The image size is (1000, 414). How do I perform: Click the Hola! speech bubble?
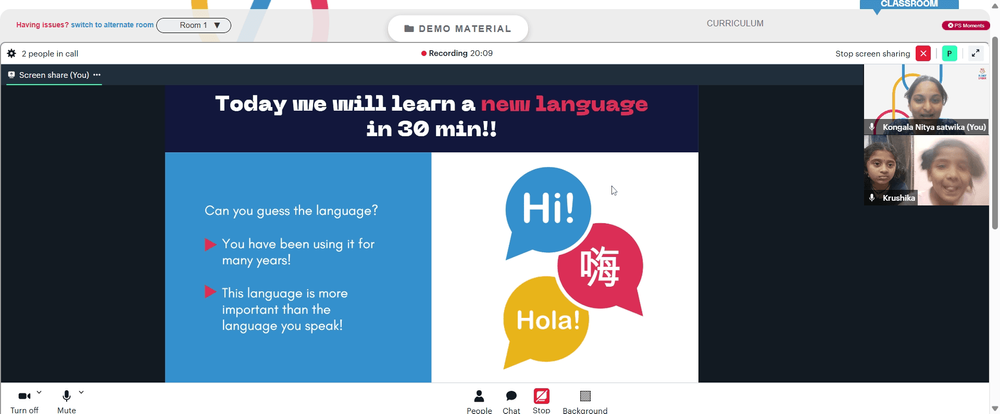point(547,321)
